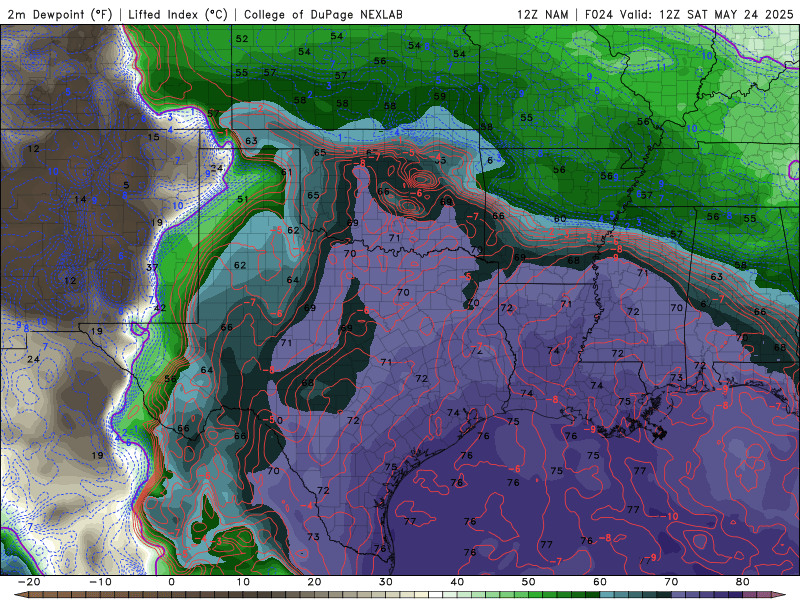
Task: Click the -10 tick label on color bar
Action: tap(100, 582)
